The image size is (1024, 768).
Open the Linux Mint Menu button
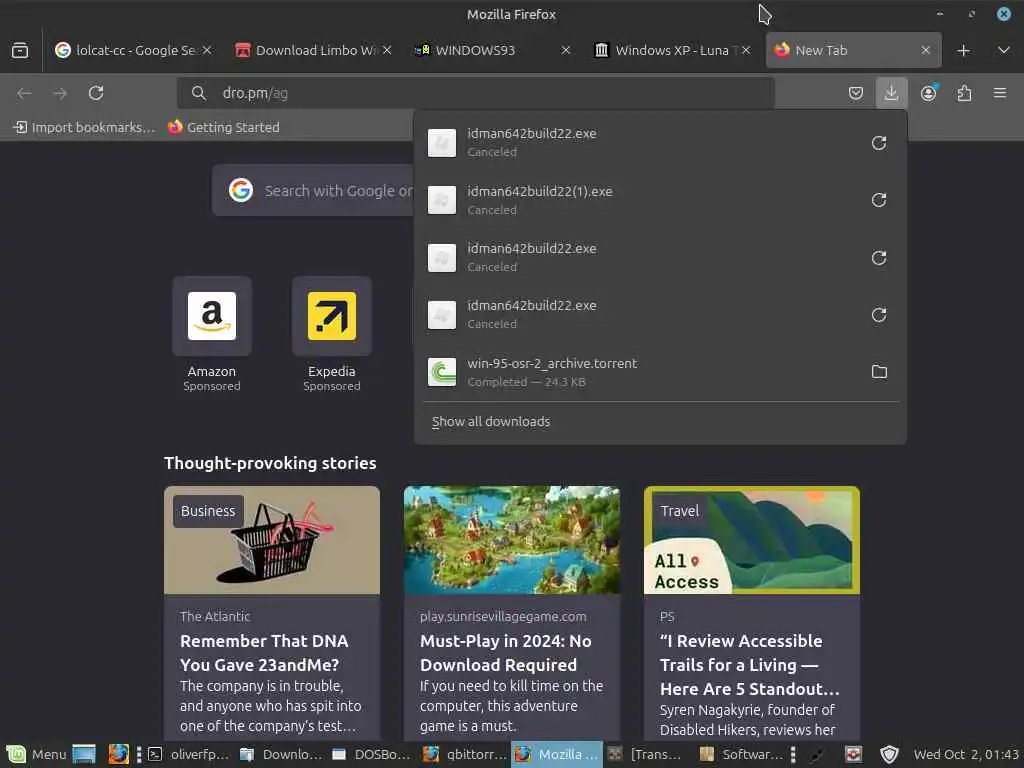(x=37, y=754)
